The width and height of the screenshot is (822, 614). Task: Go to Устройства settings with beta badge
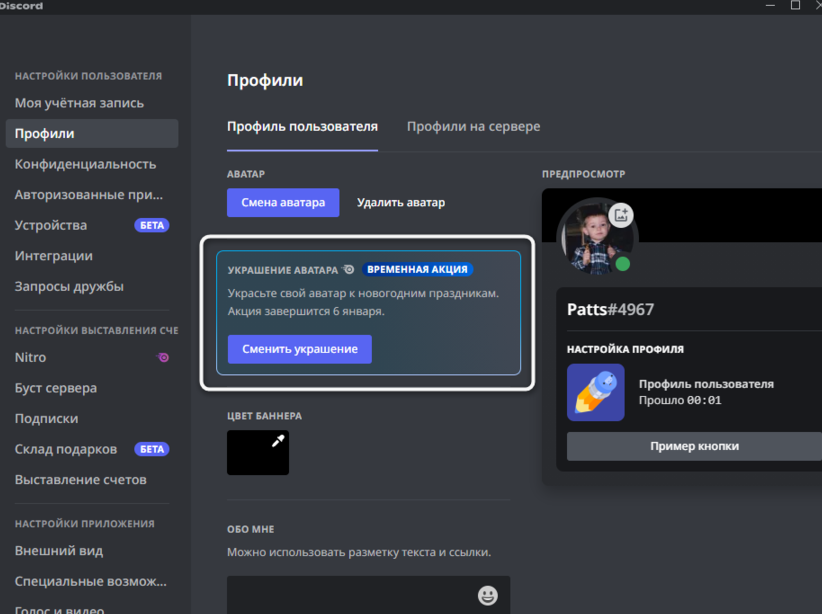pyautogui.click(x=51, y=225)
